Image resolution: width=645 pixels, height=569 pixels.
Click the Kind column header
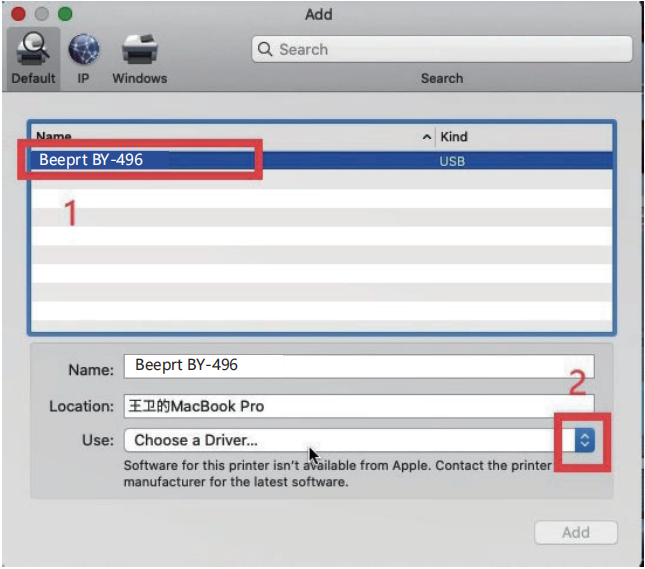coord(524,136)
